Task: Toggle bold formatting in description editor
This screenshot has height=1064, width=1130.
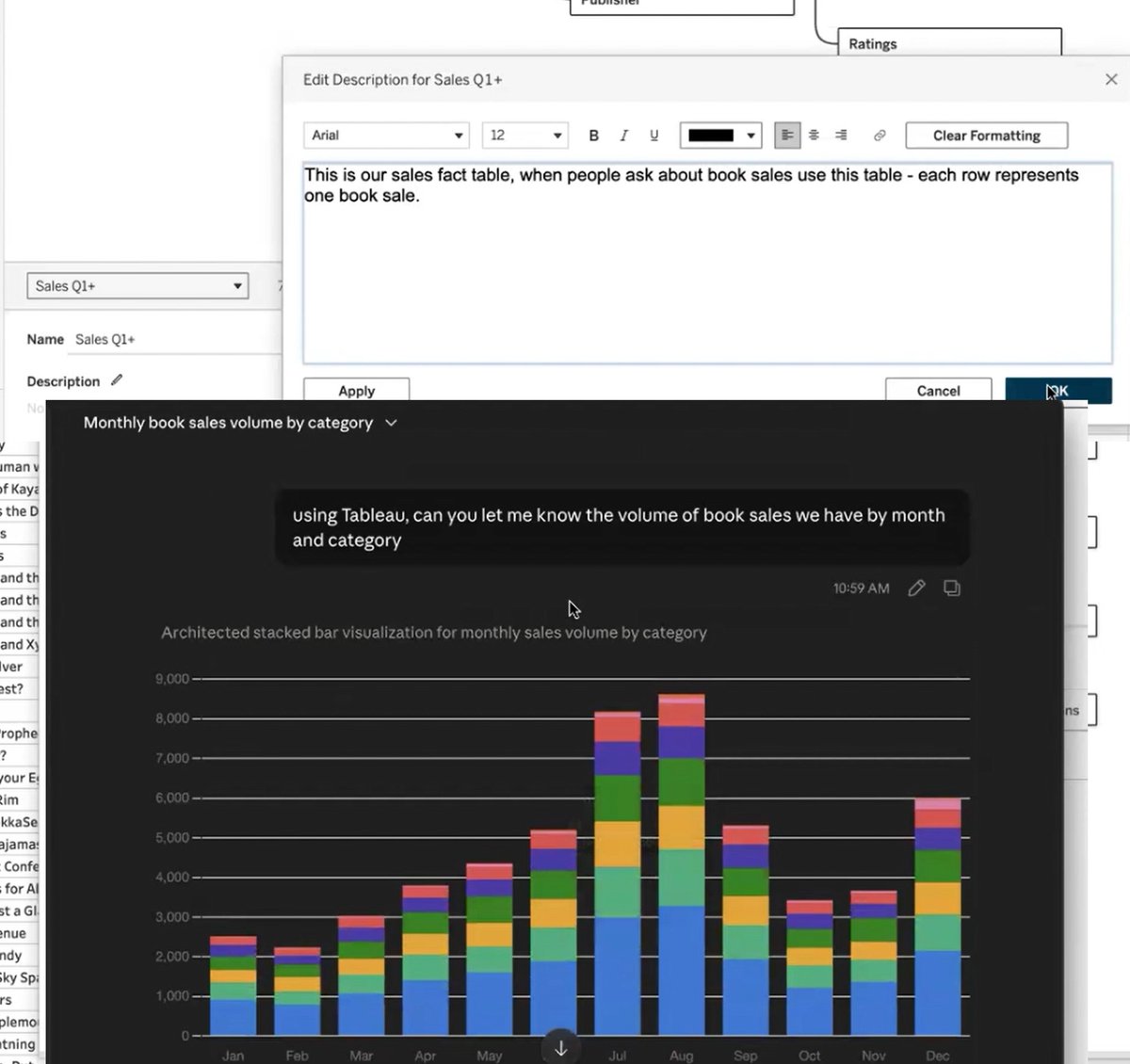Action: point(593,136)
